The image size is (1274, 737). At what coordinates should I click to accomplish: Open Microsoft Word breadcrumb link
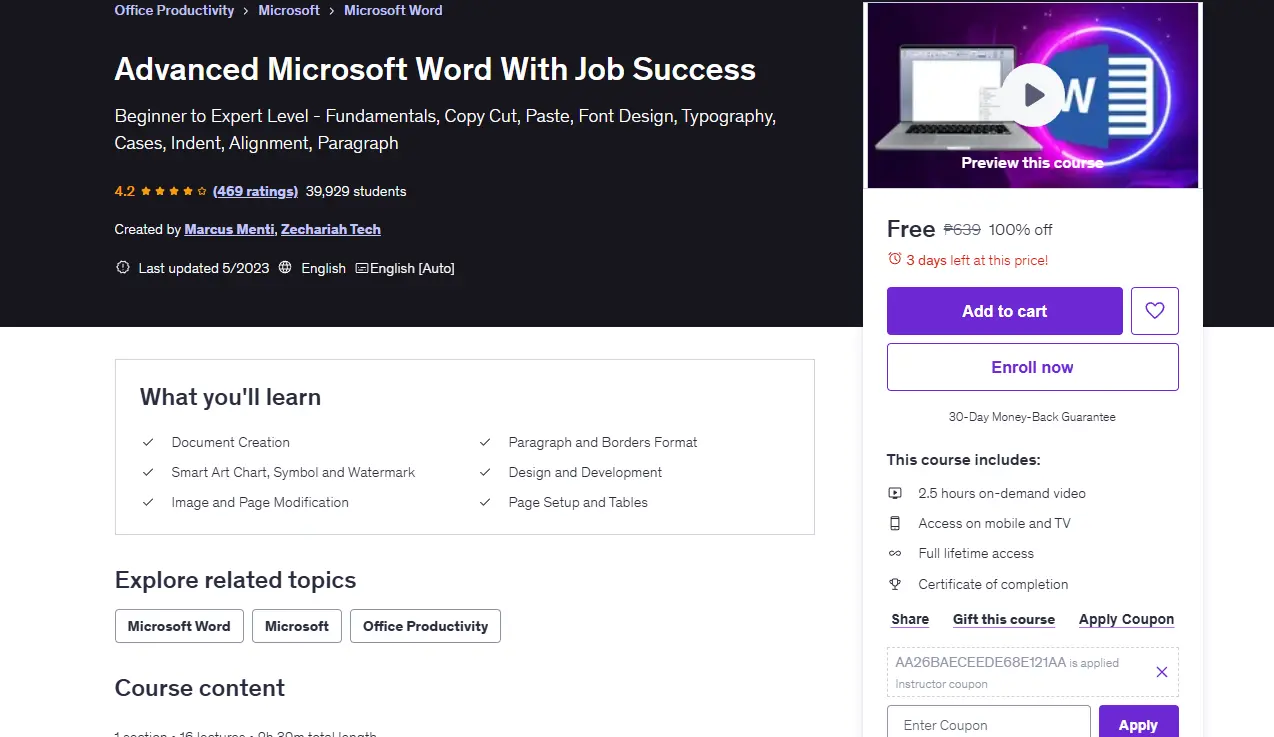[x=393, y=10]
